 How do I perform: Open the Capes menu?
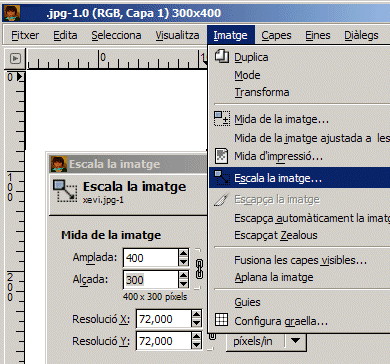click(x=276, y=35)
